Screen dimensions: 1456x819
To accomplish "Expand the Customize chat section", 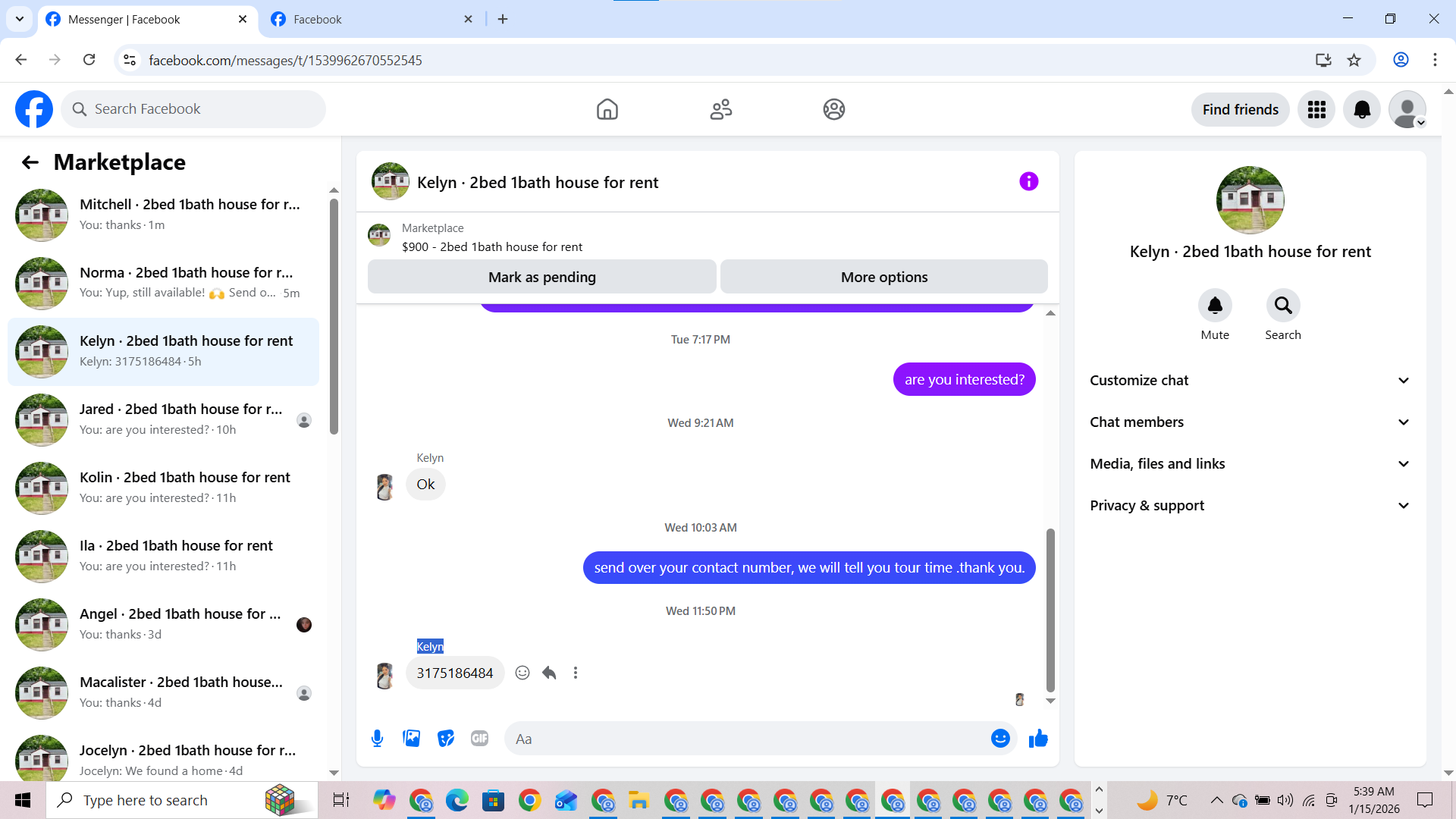I will coord(1250,381).
